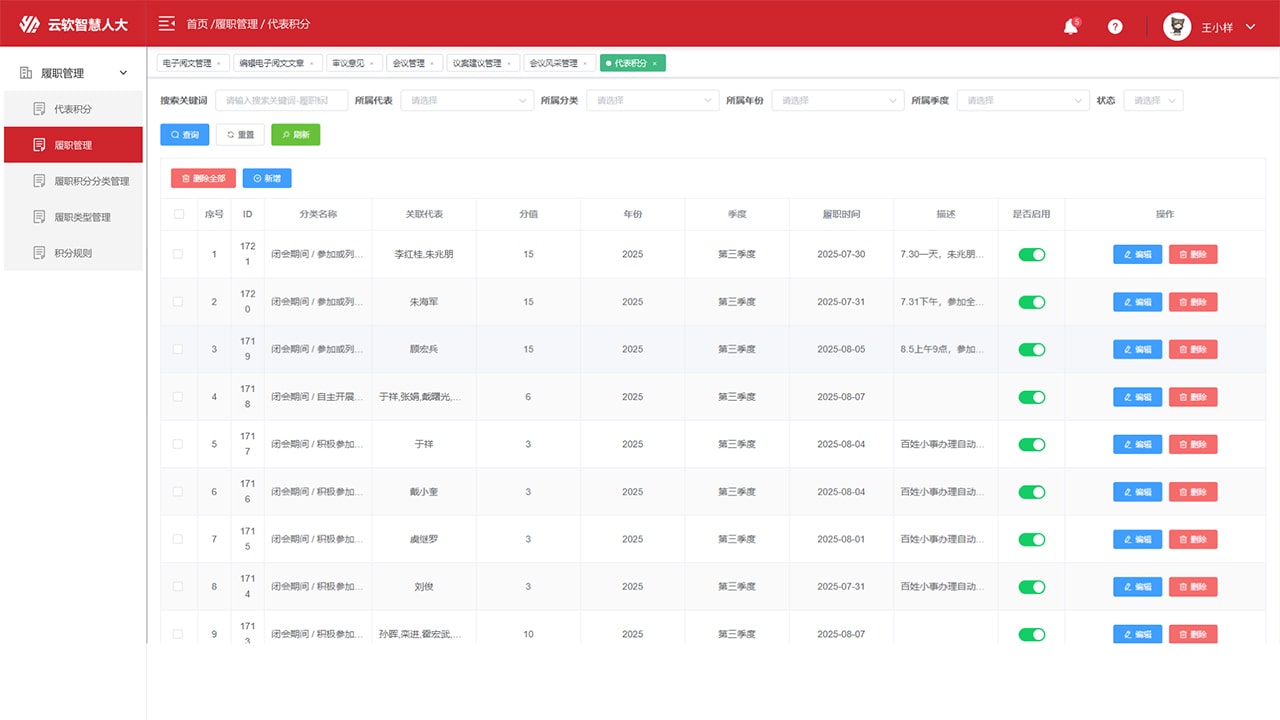The width and height of the screenshot is (1280, 720).
Task: Click the blue 查询 button
Action: (185, 134)
